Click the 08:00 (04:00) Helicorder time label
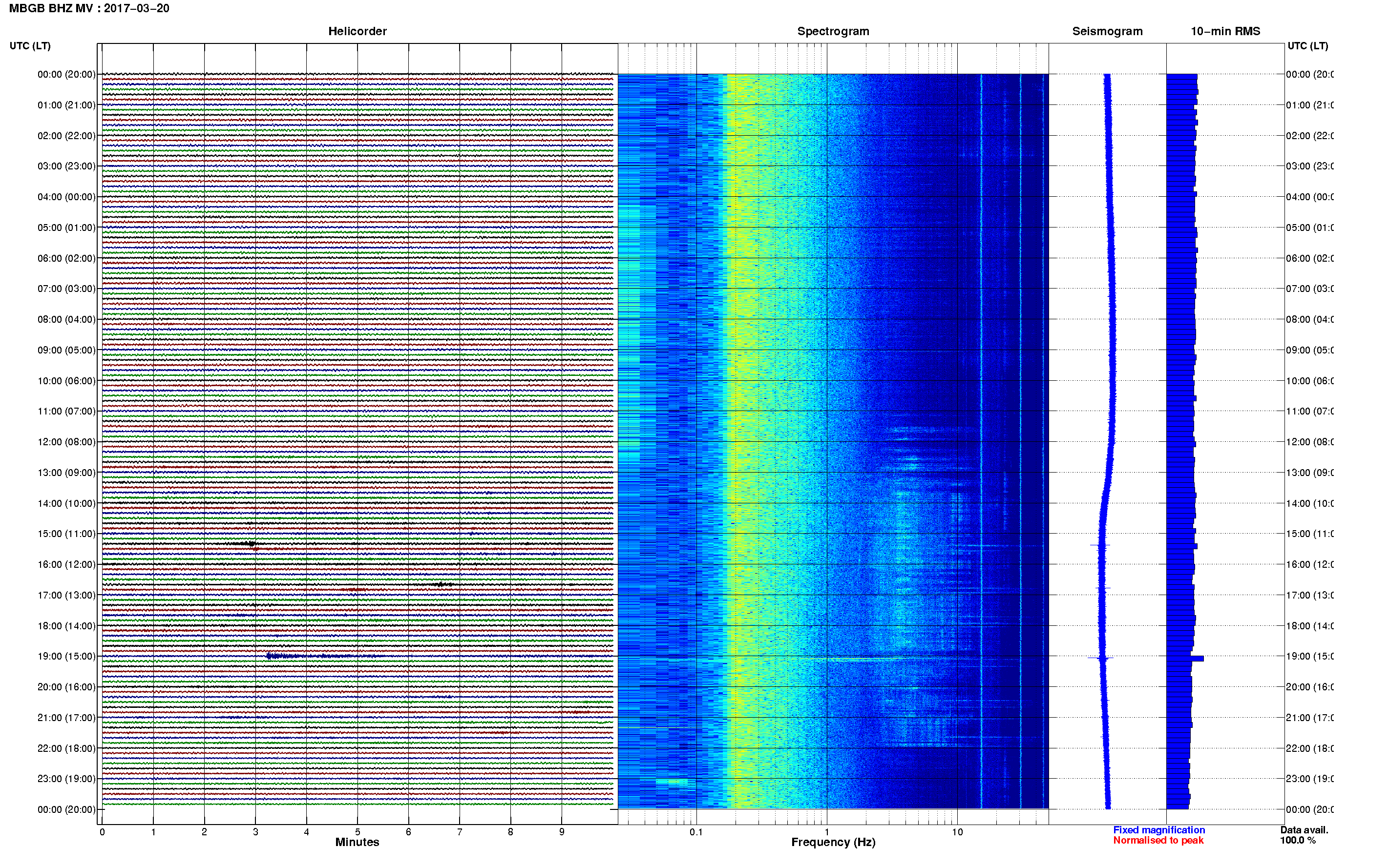This screenshot has width=1389, height=868. [66, 320]
